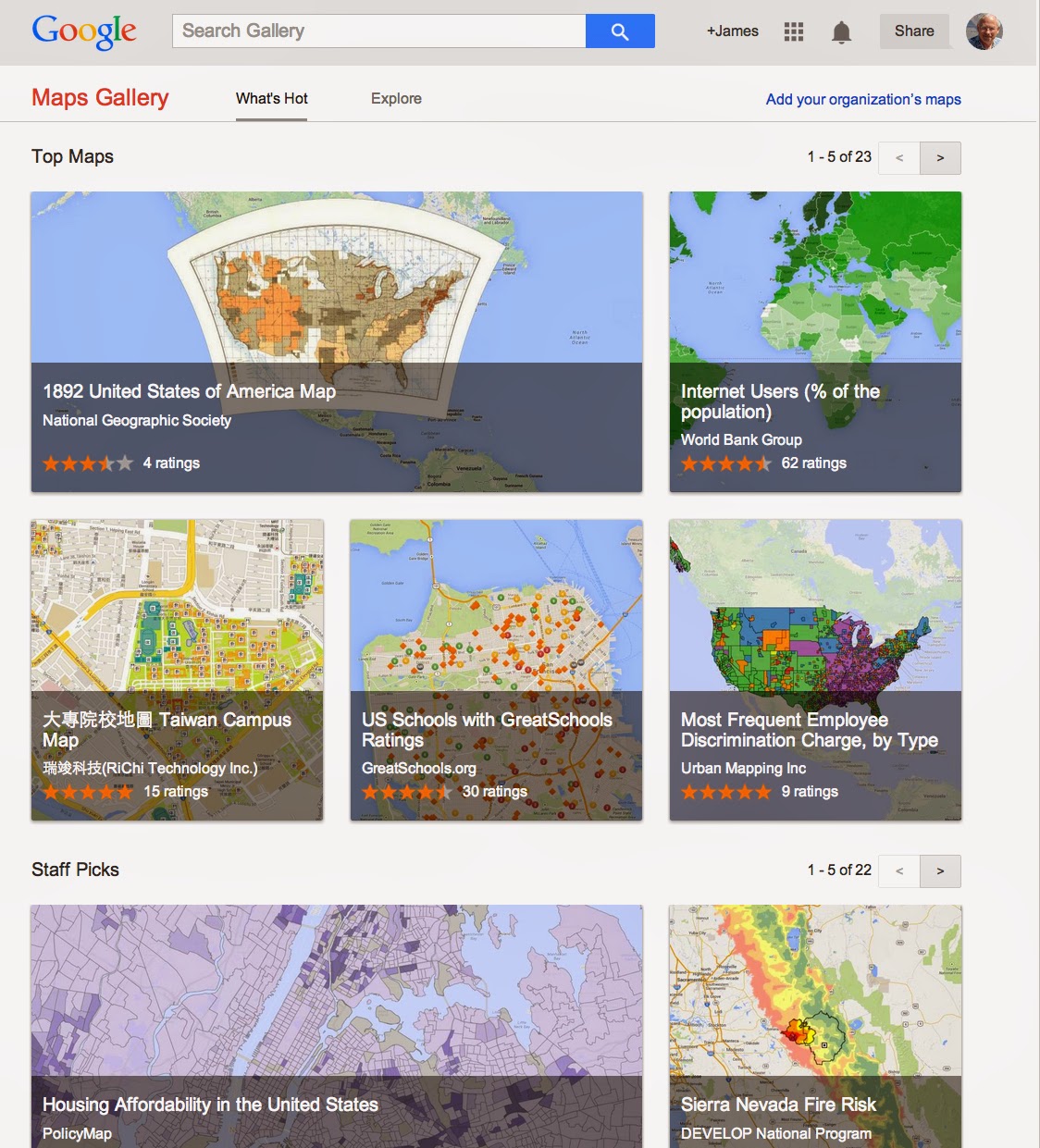This screenshot has height=1148, width=1040.
Task: Open the +James profile link
Action: 733,31
